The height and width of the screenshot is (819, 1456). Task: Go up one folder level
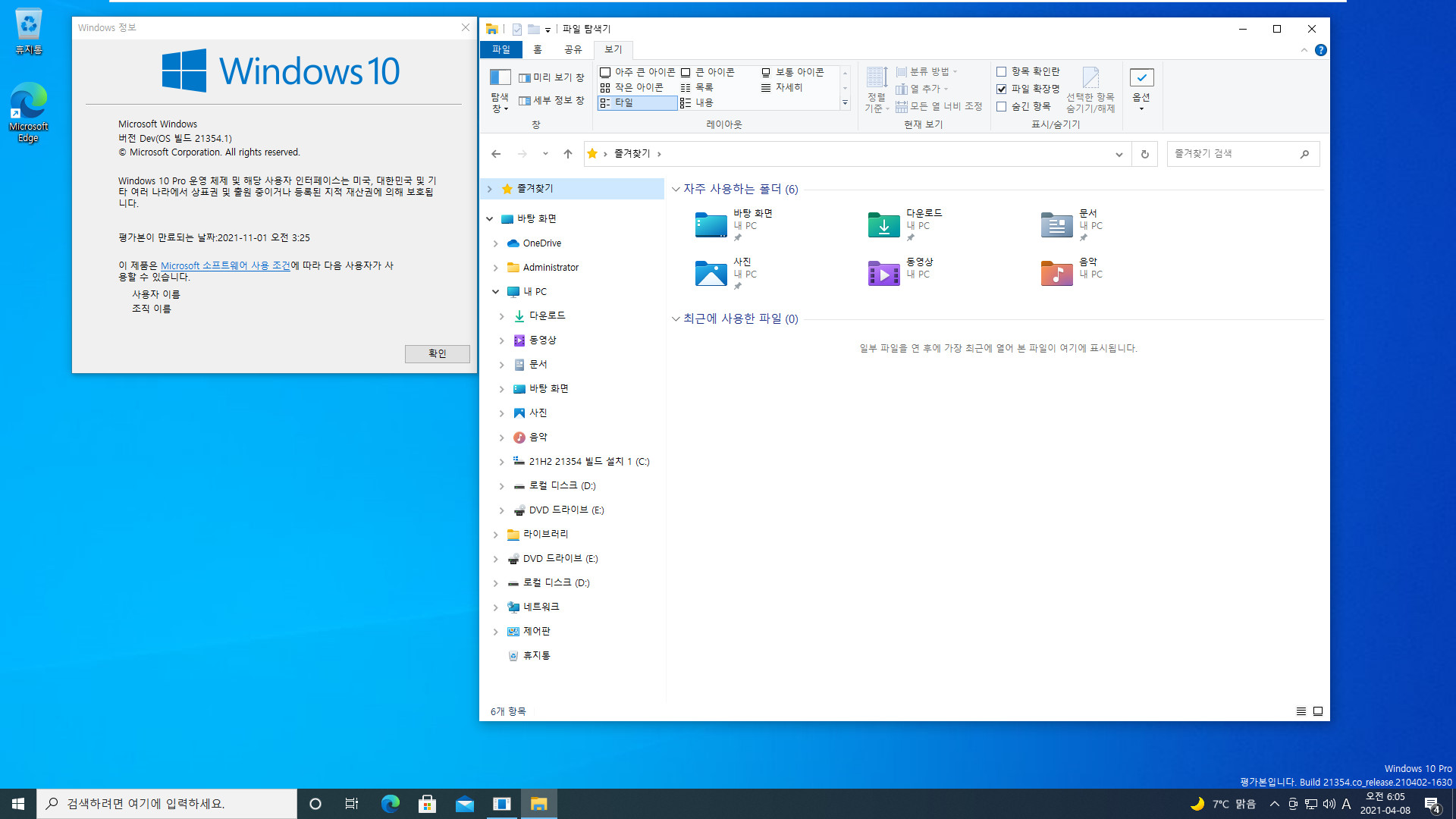568,154
